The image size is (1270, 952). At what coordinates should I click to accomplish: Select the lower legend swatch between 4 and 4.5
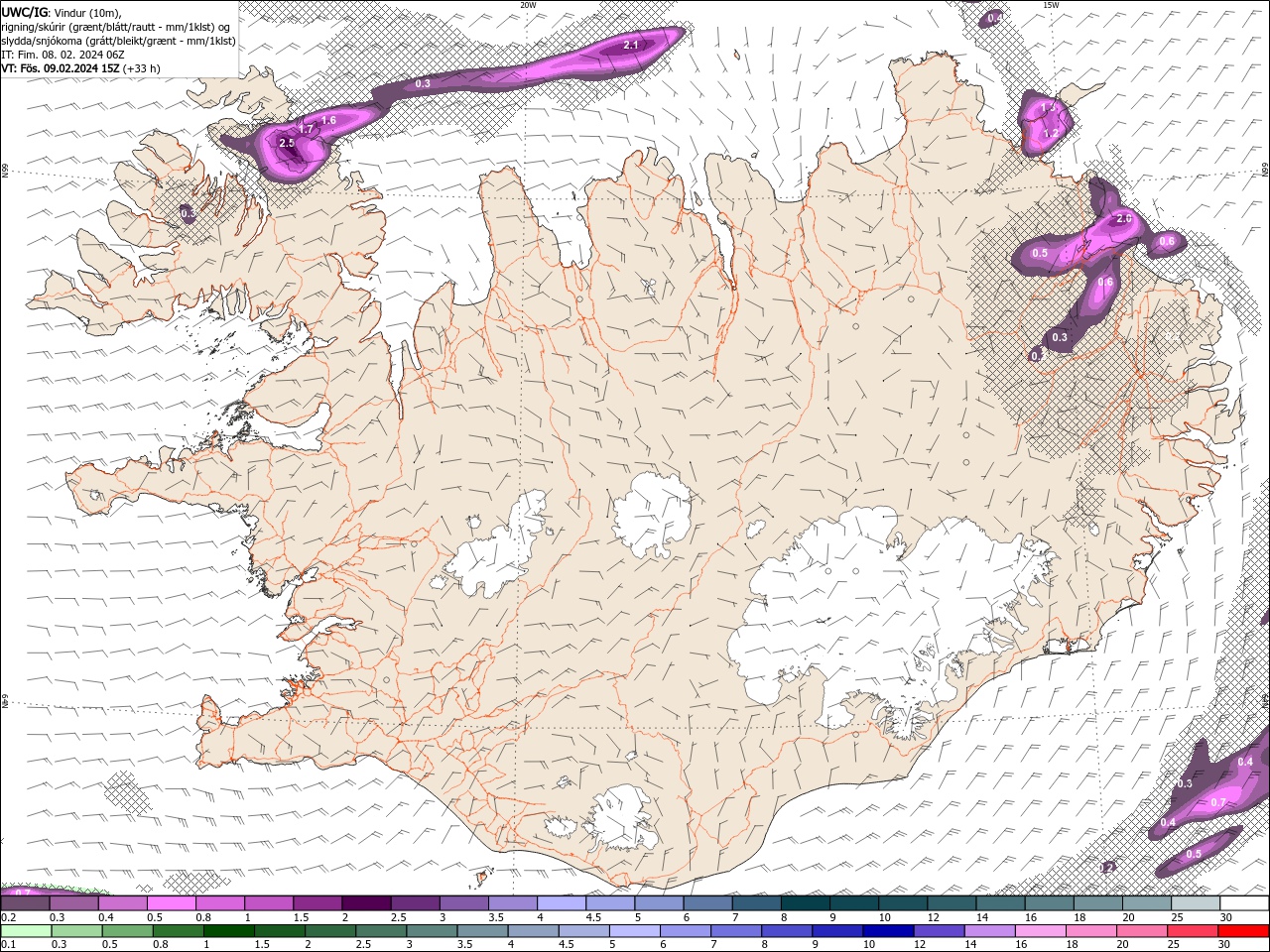pos(533,931)
